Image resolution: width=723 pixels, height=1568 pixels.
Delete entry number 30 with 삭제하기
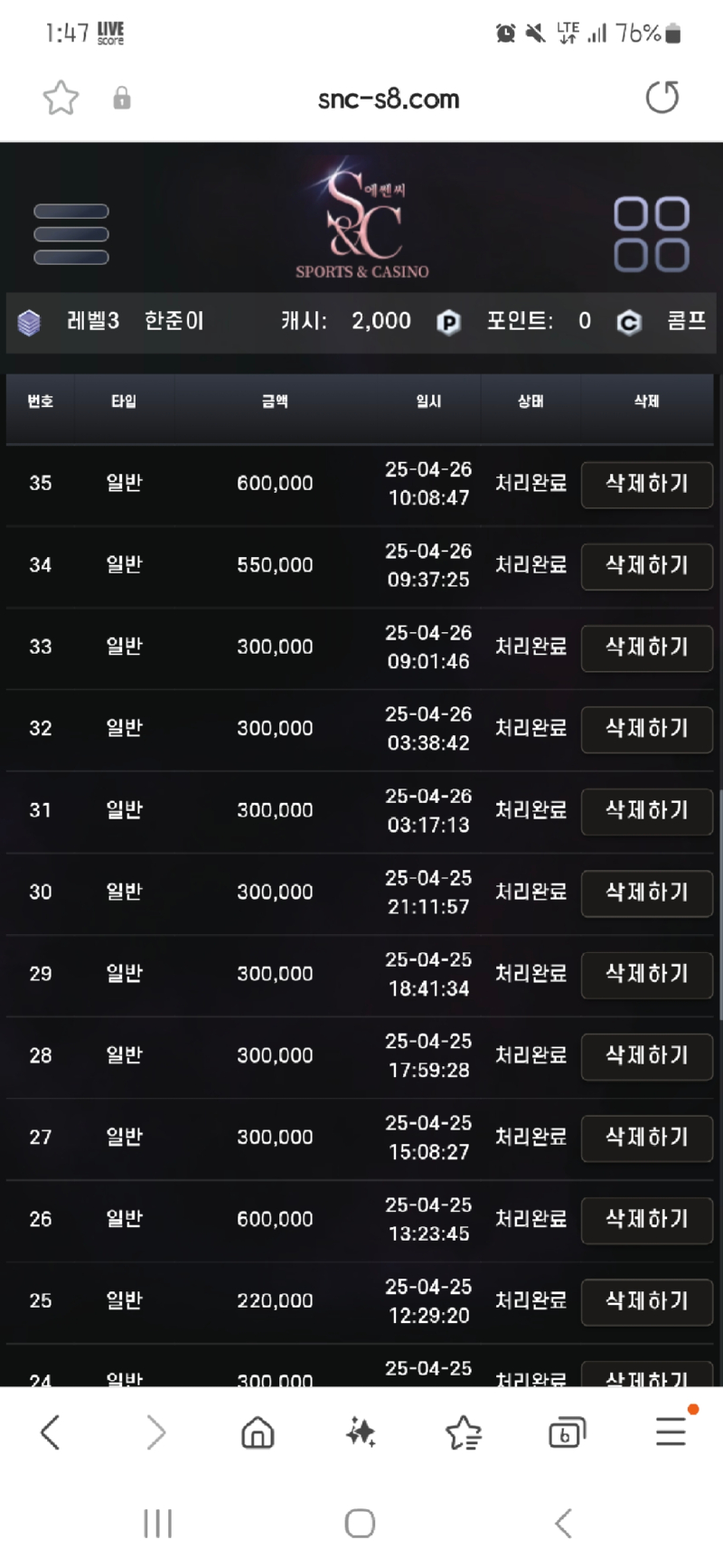click(647, 893)
